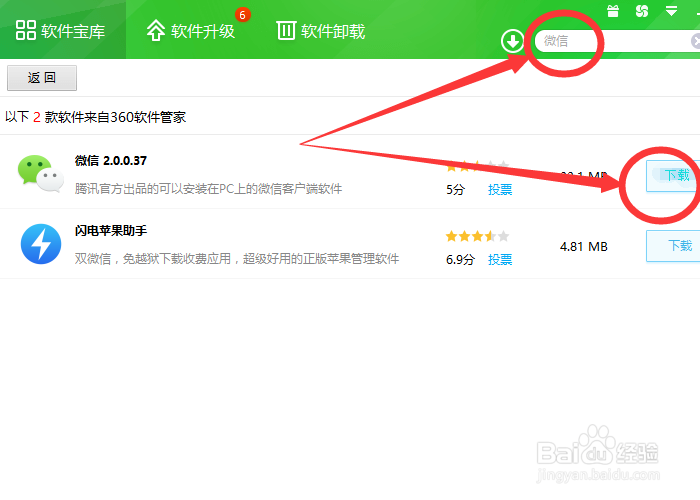Vote for 微信 via 投票 link

click(x=500, y=190)
